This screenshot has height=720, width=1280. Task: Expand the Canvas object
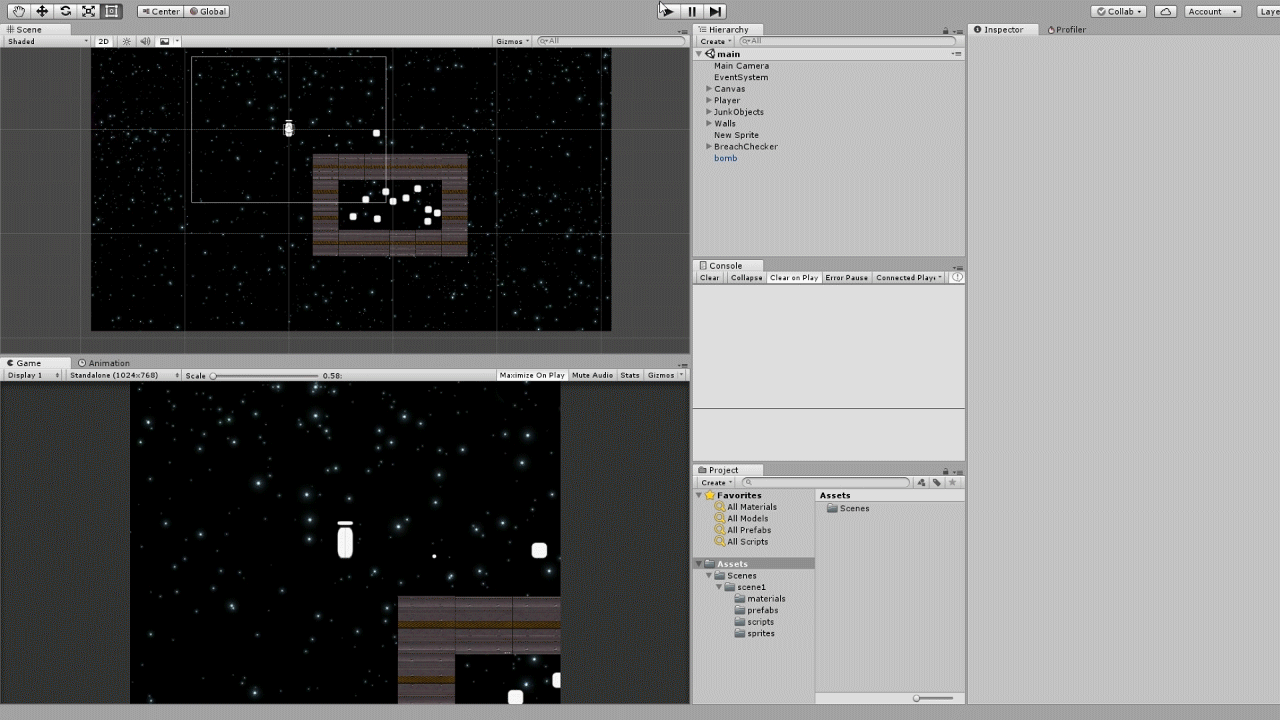click(x=709, y=89)
